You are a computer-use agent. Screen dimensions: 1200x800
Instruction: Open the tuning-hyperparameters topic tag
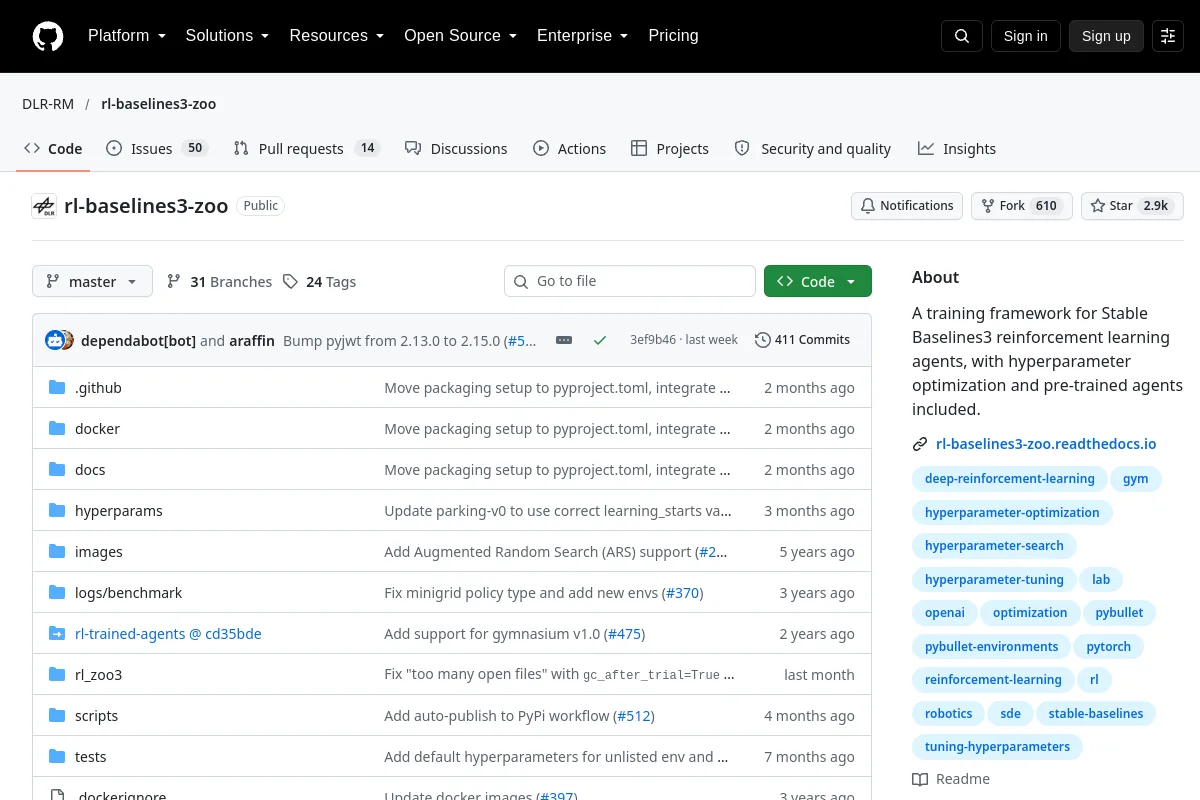point(997,747)
